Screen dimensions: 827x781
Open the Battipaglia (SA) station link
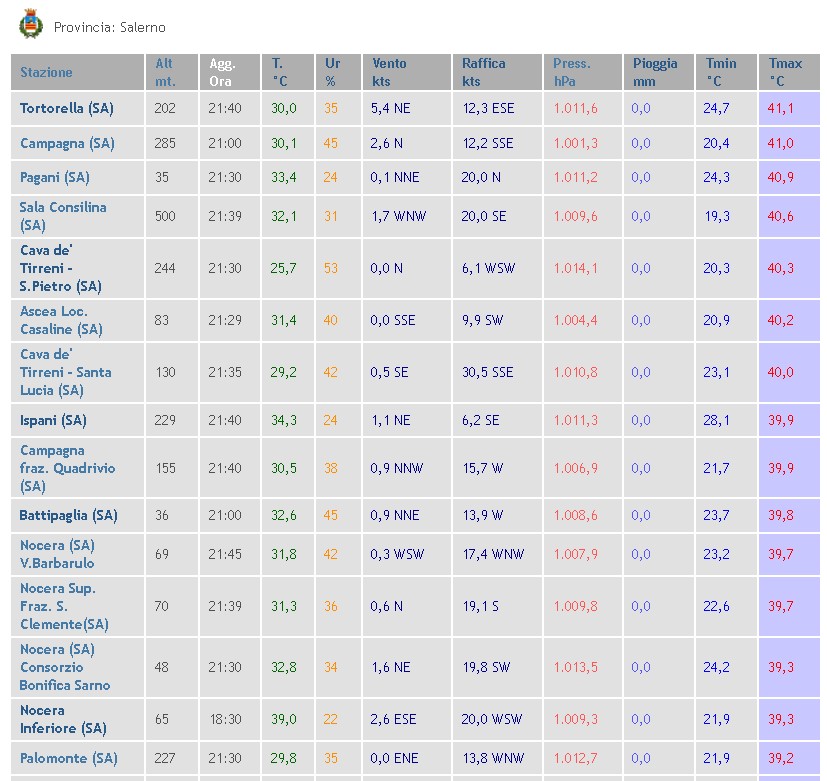(x=68, y=515)
